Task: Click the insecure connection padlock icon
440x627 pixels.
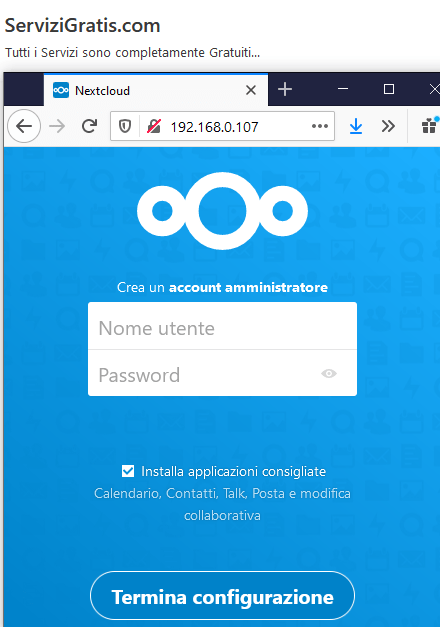Action: (x=154, y=127)
